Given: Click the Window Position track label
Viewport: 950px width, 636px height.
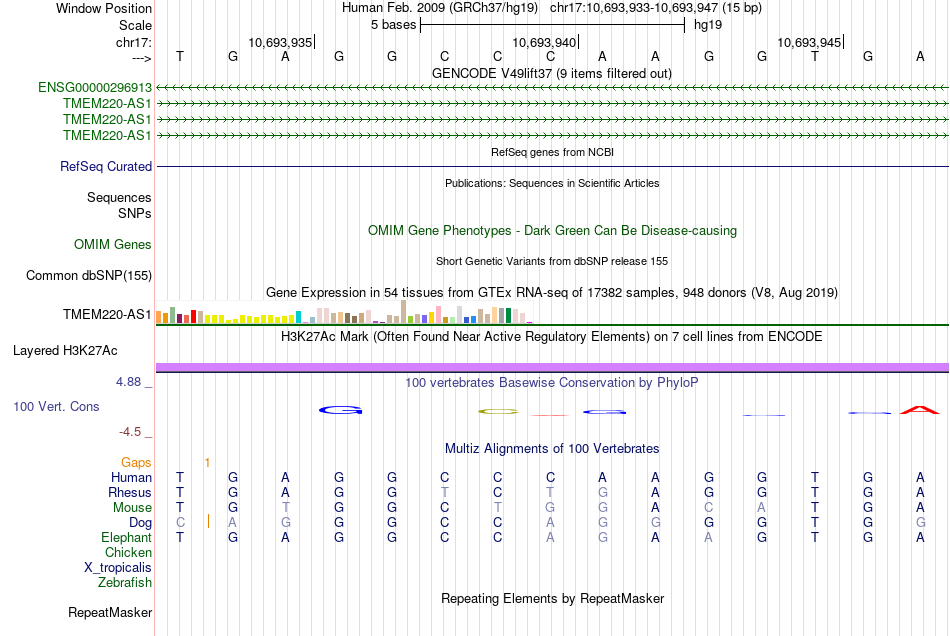Looking at the screenshot, I should (x=104, y=8).
